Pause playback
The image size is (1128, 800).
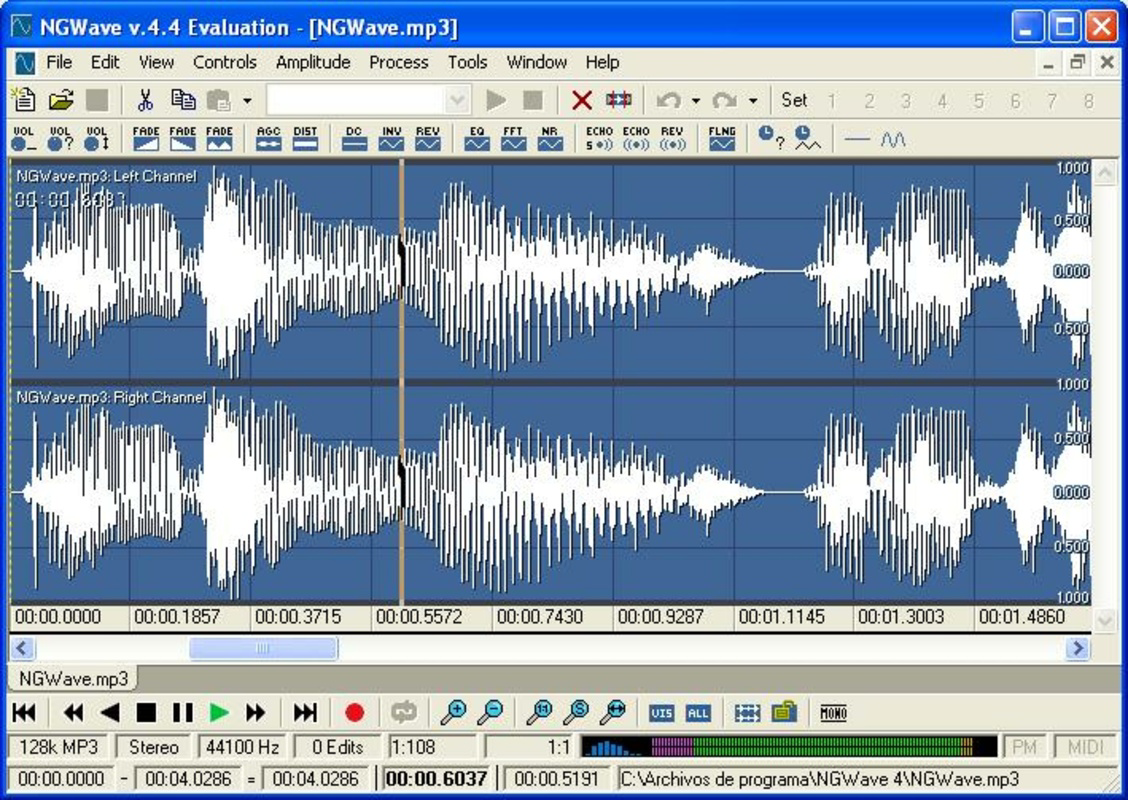[x=183, y=712]
